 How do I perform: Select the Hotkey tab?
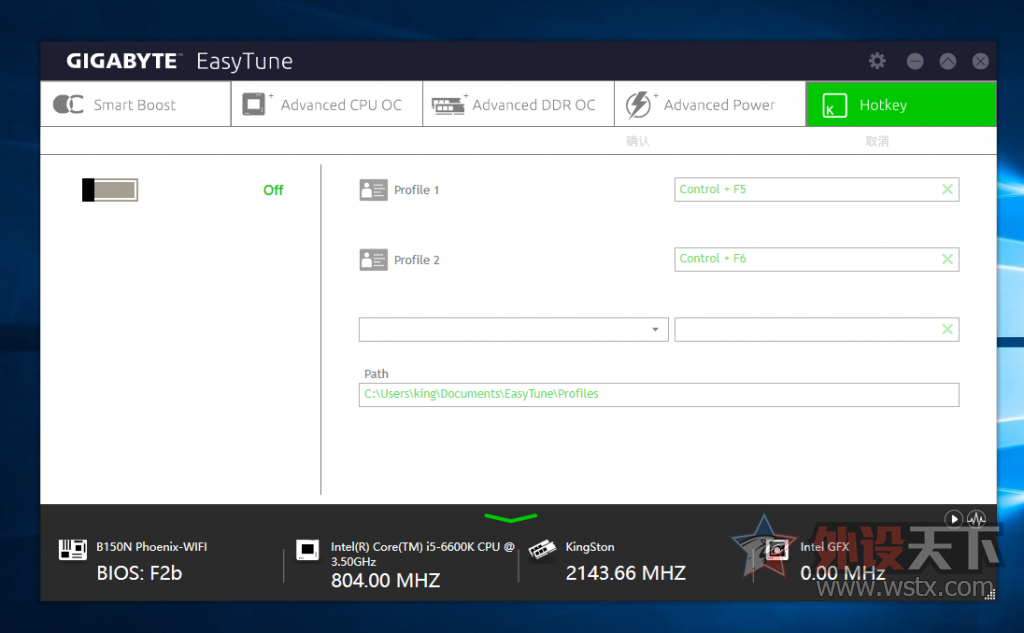901,104
